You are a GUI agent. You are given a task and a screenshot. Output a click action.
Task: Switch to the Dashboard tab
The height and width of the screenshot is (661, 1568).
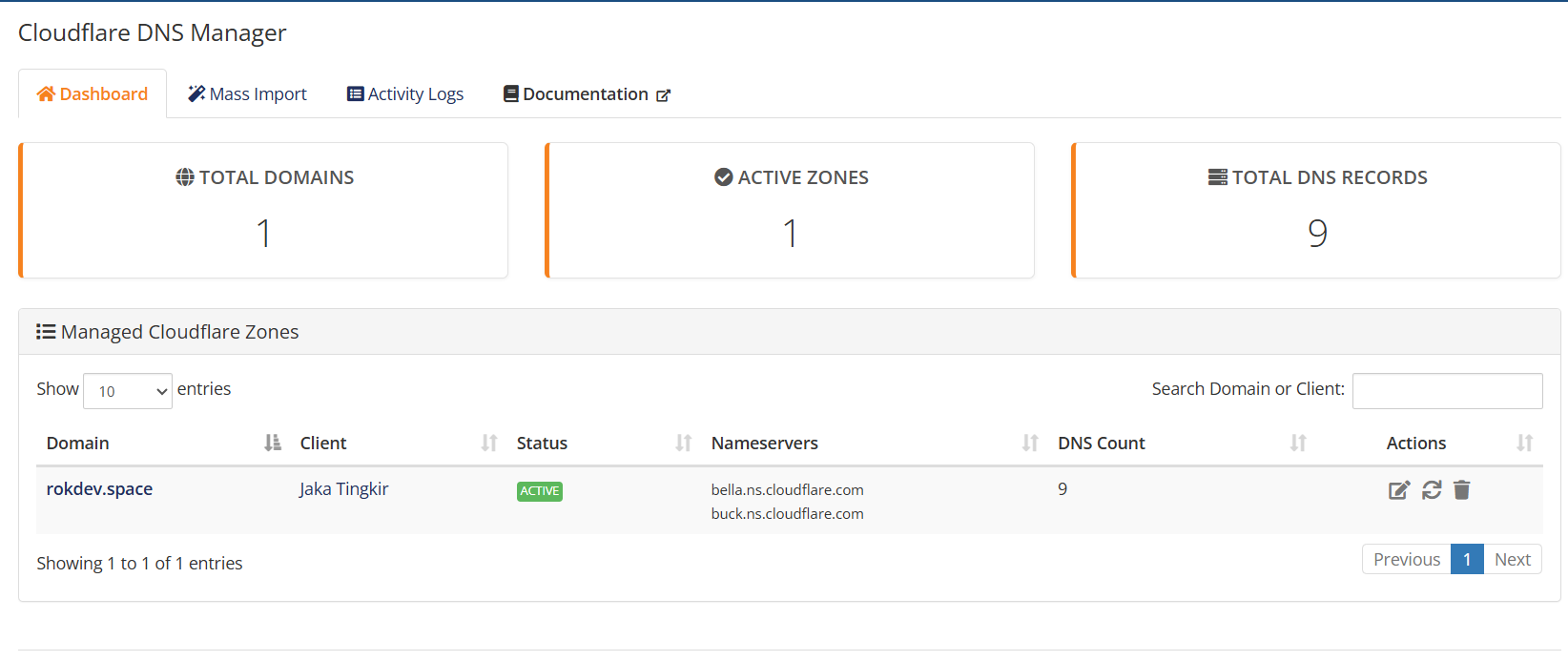click(93, 94)
